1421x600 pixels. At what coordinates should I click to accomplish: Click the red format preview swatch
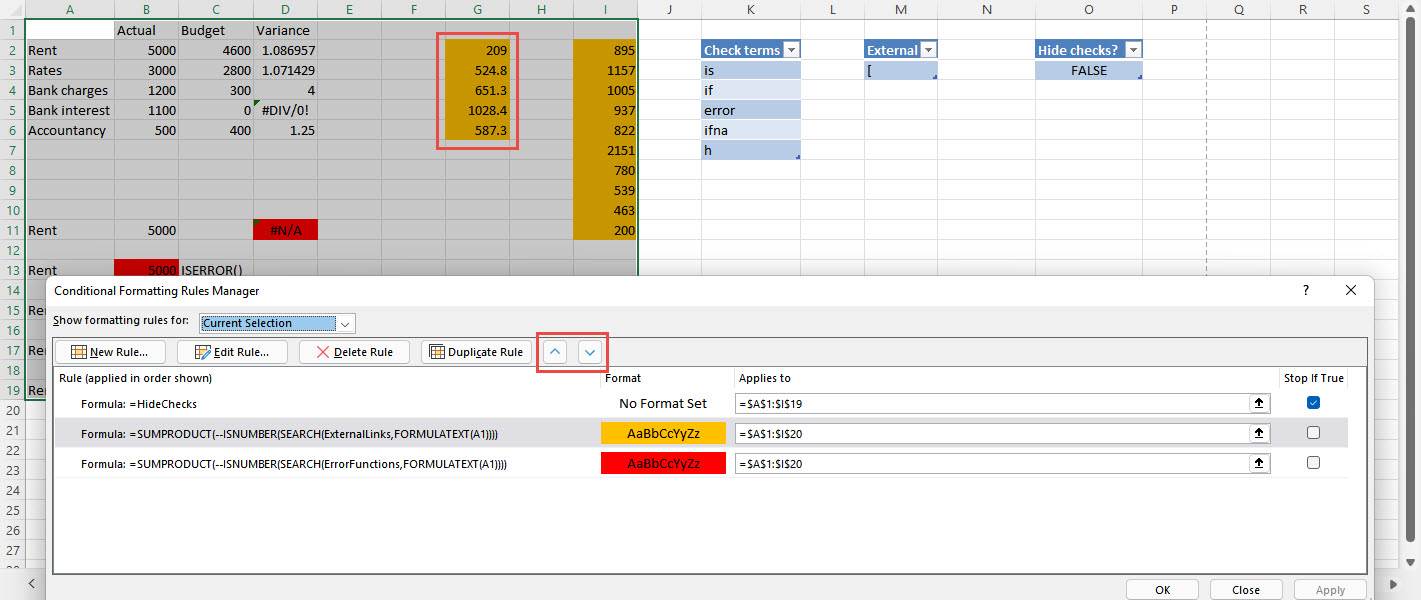[x=663, y=464]
